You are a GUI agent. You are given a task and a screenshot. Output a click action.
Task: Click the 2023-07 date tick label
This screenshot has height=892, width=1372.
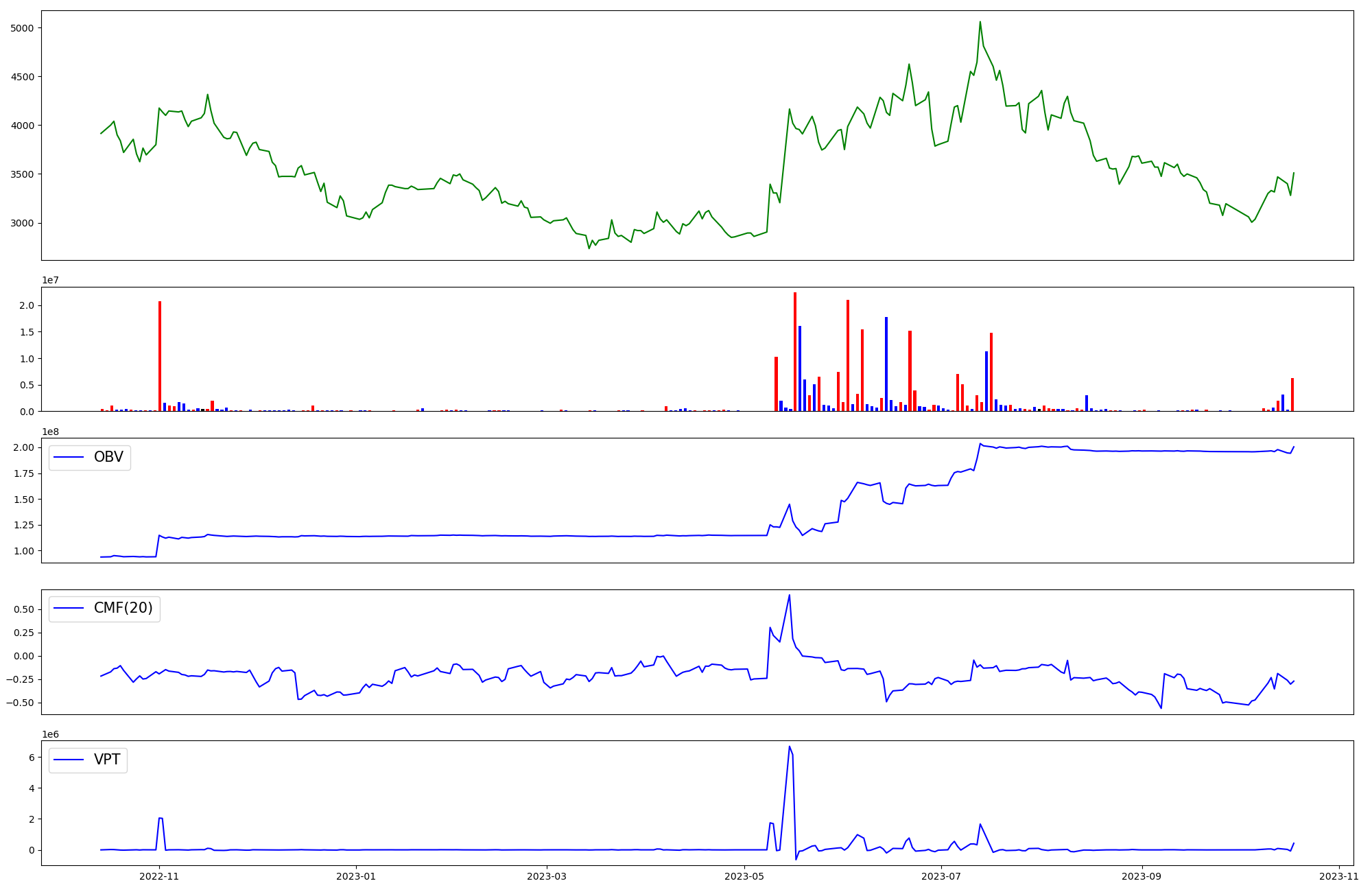[941, 876]
